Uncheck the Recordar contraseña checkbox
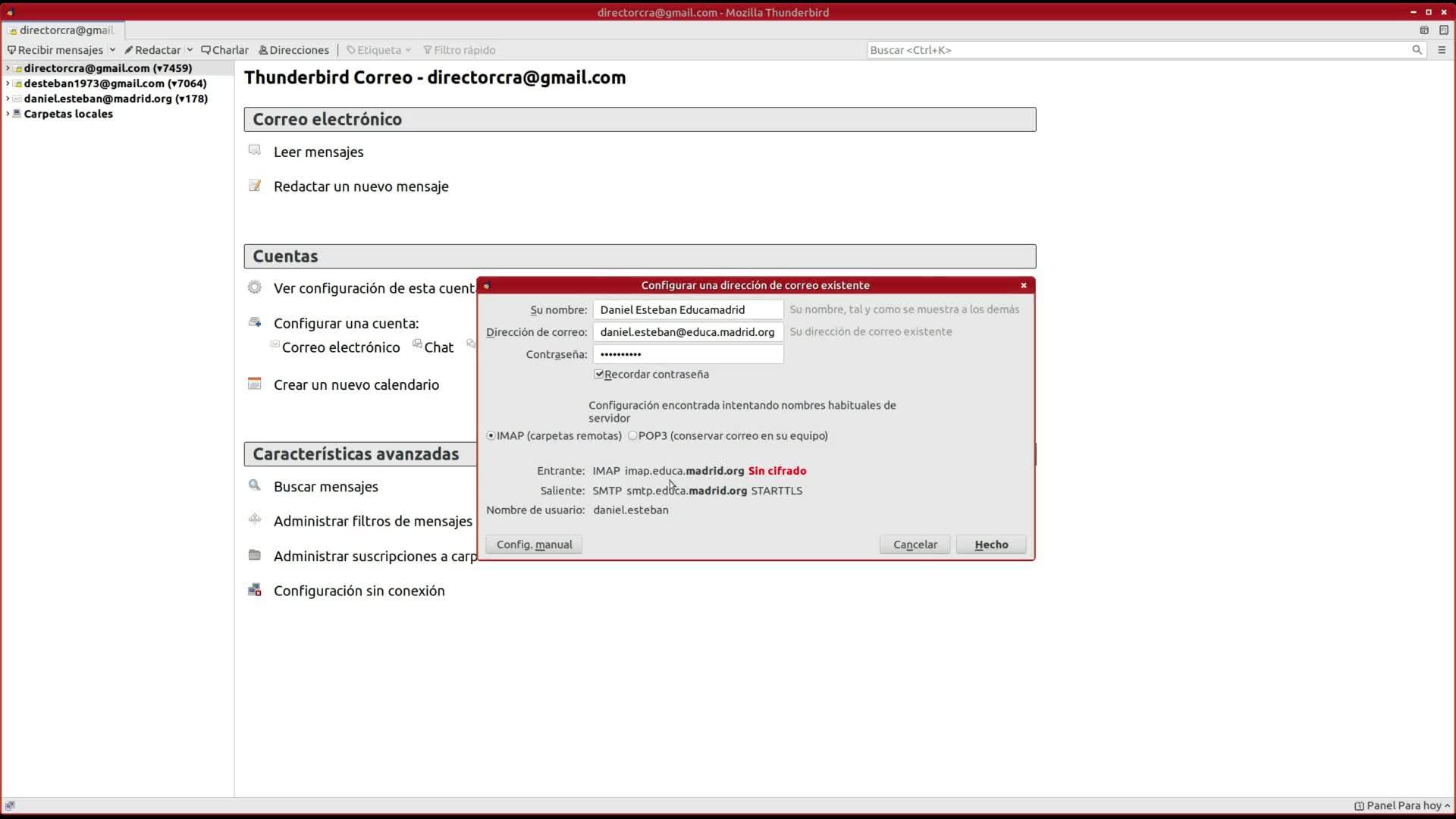Screen dimensions: 1456x819 [x=599, y=374]
